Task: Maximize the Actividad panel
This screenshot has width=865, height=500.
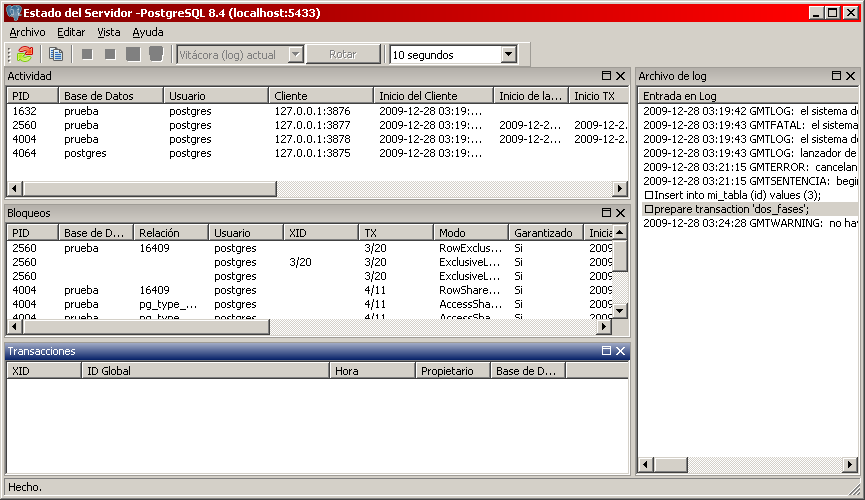Action: 606,76
